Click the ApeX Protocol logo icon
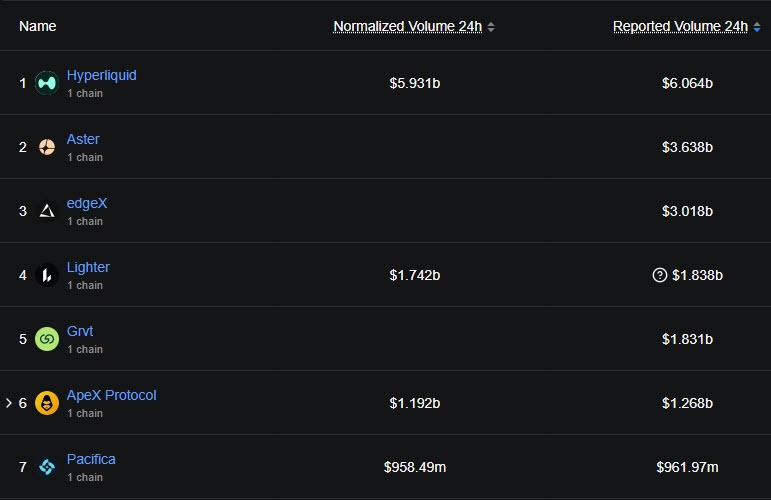 click(x=47, y=403)
